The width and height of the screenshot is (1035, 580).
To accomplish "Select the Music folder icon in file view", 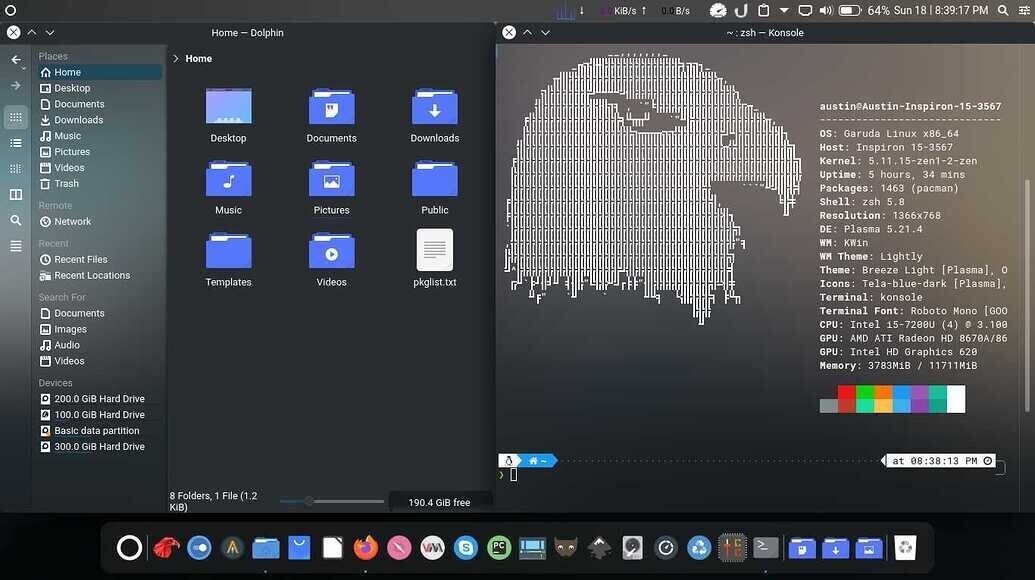I will tap(228, 179).
